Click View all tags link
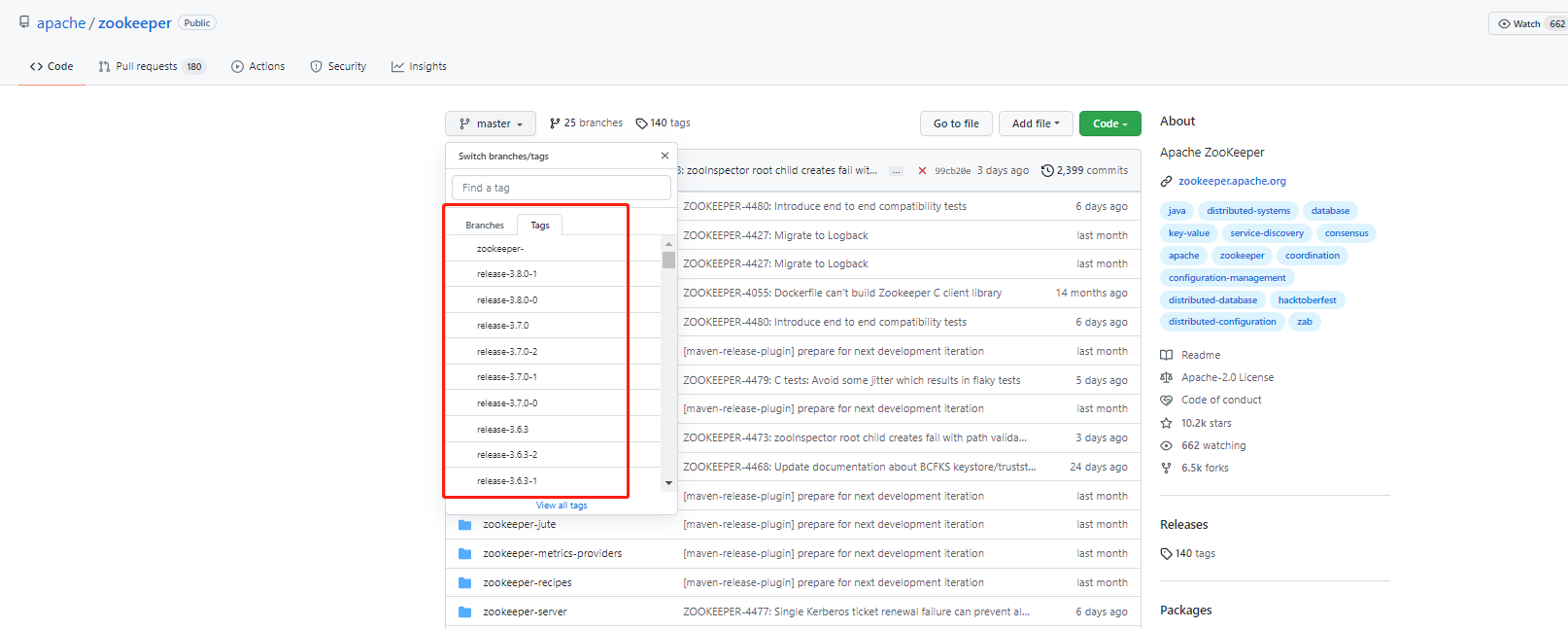This screenshot has height=629, width=1568. (x=562, y=506)
